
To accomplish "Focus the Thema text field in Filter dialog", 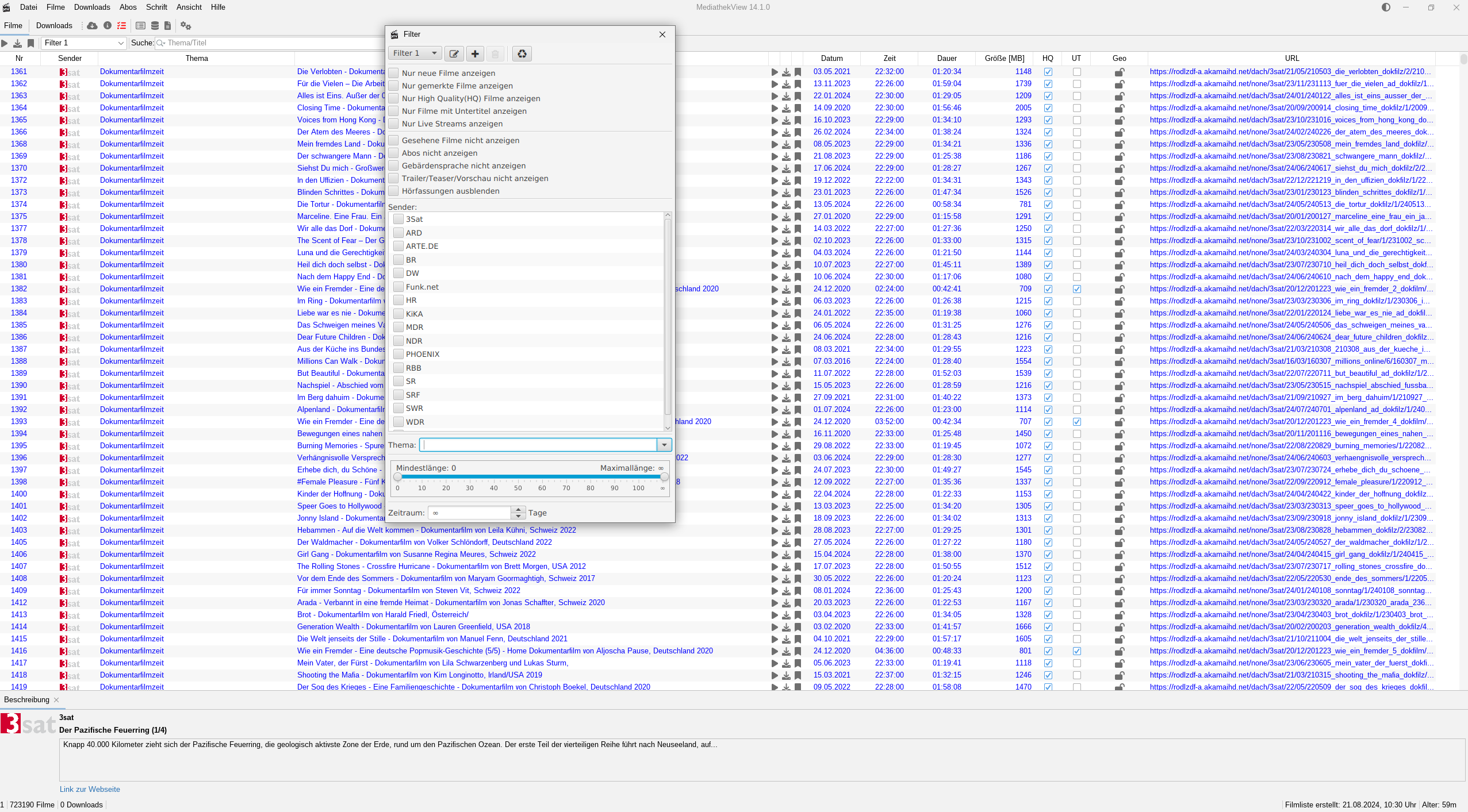I will pyautogui.click(x=539, y=445).
